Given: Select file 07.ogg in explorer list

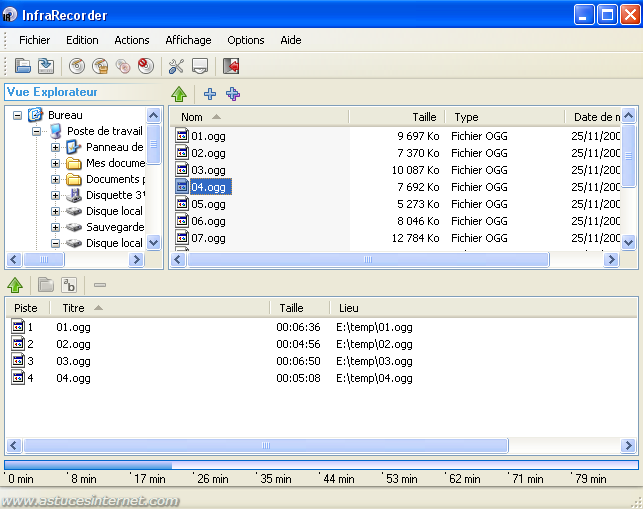Looking at the screenshot, I should point(208,238).
